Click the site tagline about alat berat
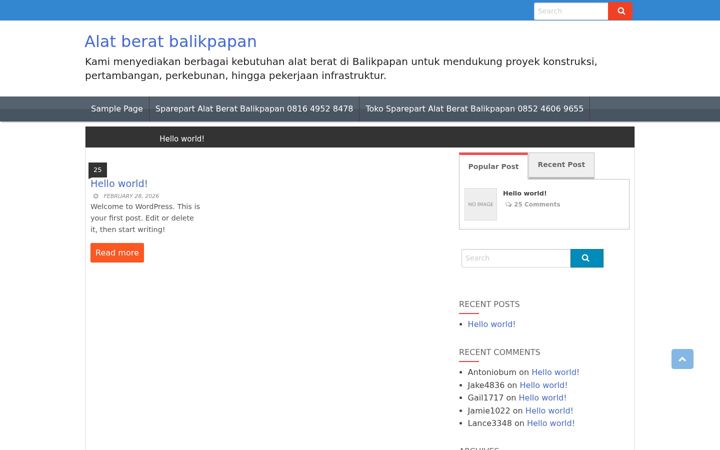Screen dimensions: 720x450 tap(341, 68)
